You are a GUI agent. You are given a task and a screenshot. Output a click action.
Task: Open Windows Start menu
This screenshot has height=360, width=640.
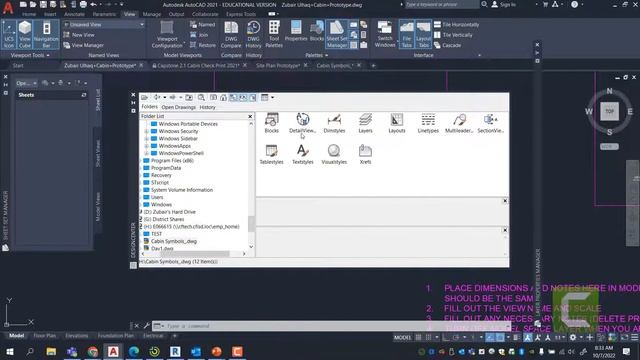pyautogui.click(x=9, y=351)
